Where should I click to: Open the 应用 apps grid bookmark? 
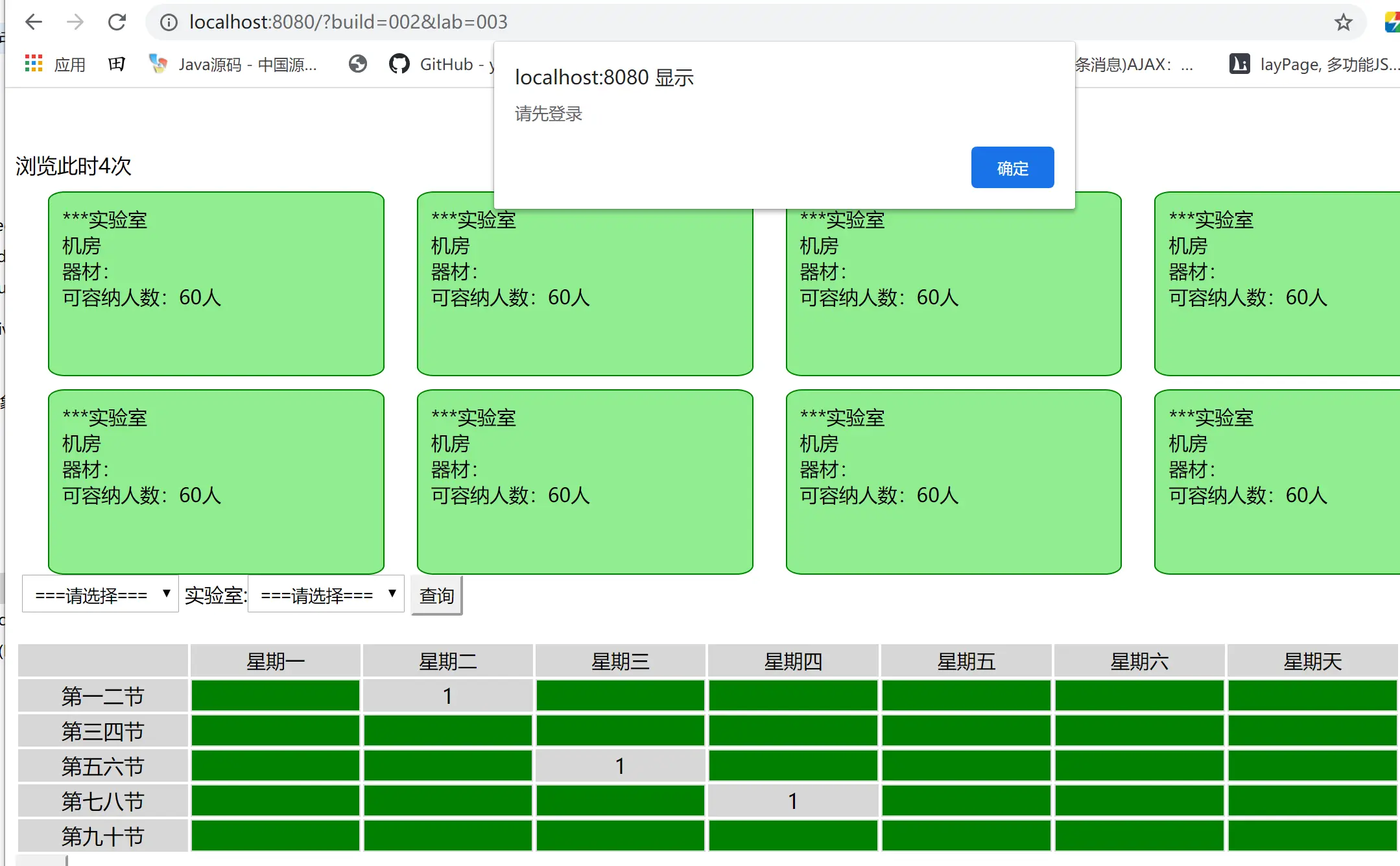[55, 64]
